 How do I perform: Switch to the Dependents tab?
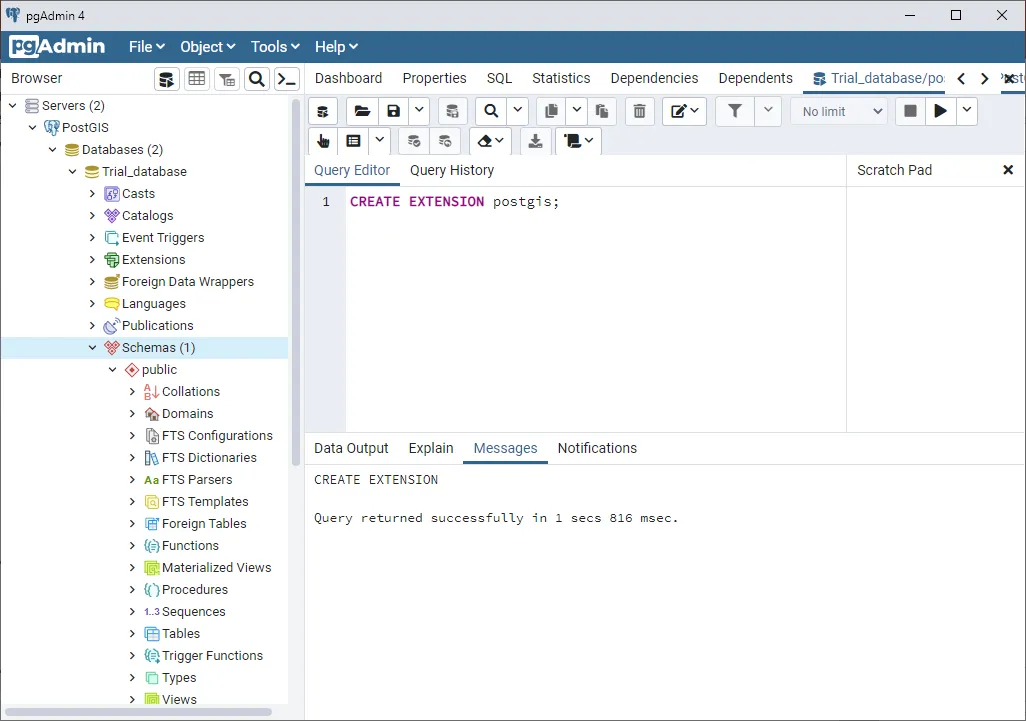pyautogui.click(x=755, y=79)
